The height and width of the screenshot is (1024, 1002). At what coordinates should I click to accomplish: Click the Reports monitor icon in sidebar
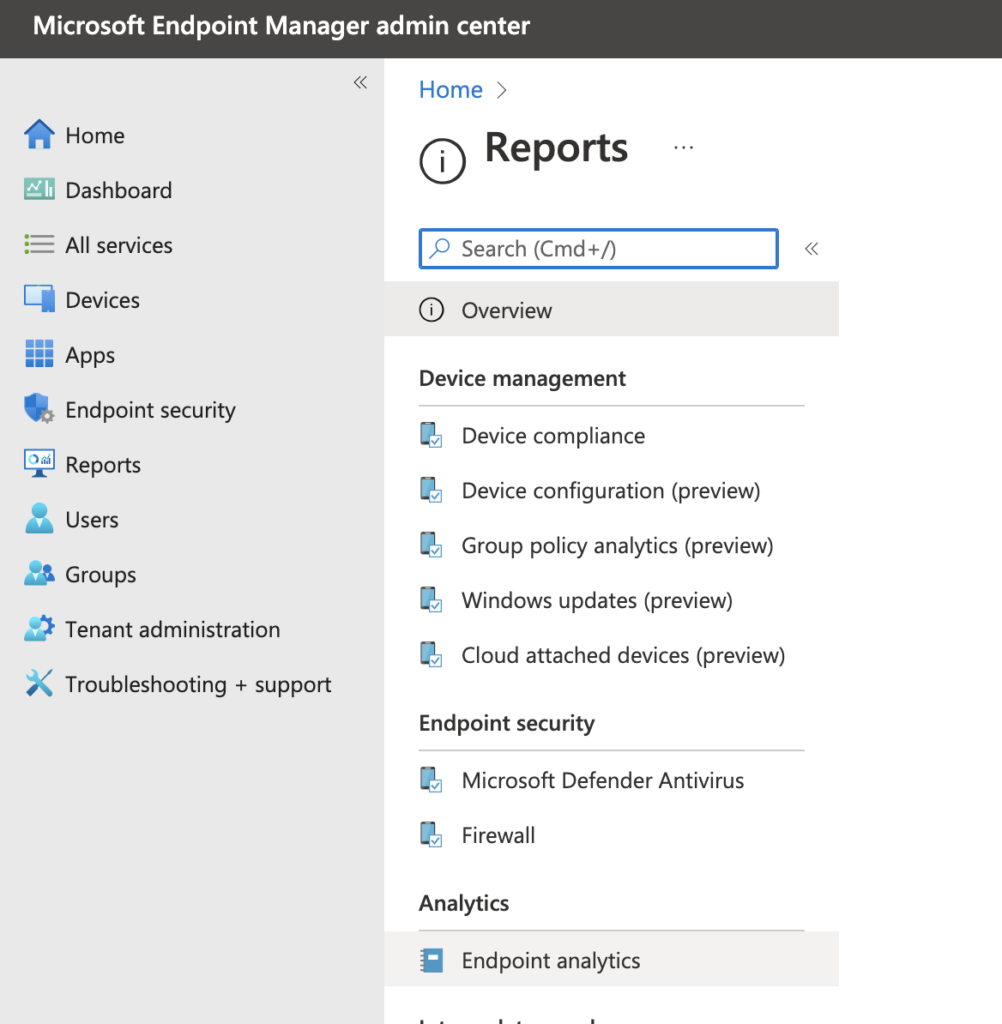tap(39, 464)
